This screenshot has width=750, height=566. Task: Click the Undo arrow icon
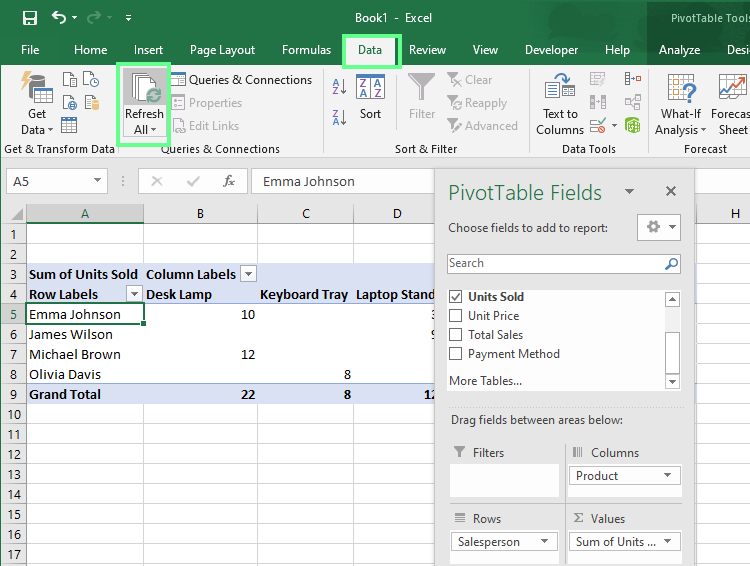[59, 18]
